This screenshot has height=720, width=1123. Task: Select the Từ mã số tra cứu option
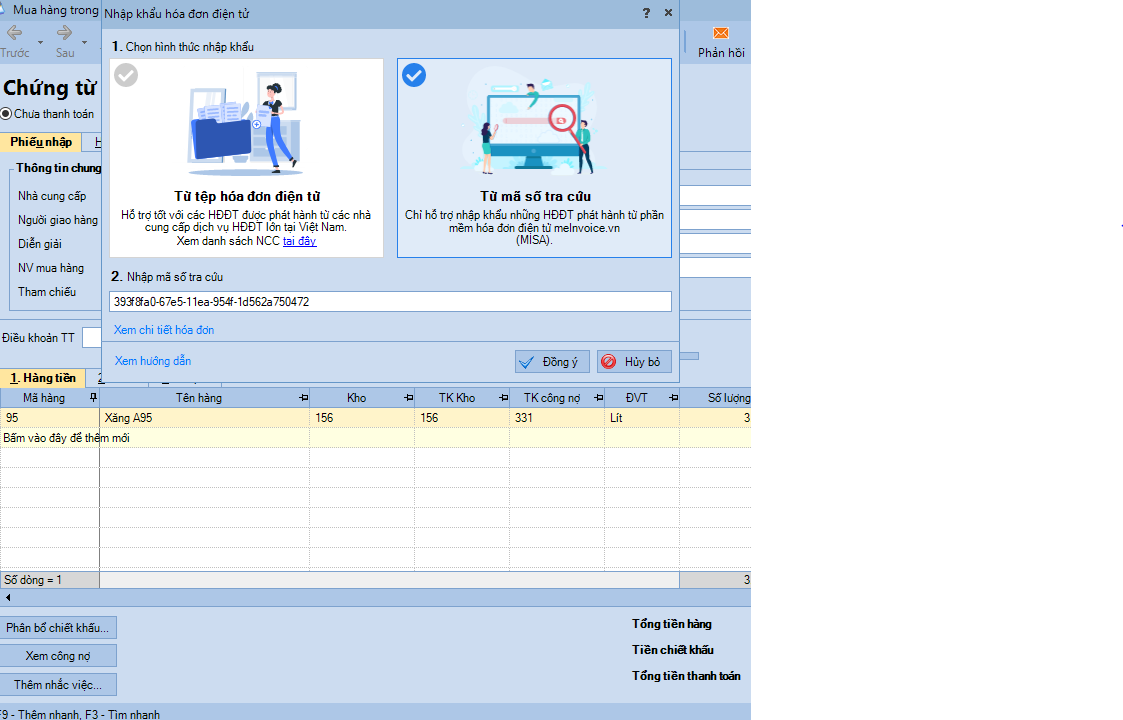[x=534, y=158]
